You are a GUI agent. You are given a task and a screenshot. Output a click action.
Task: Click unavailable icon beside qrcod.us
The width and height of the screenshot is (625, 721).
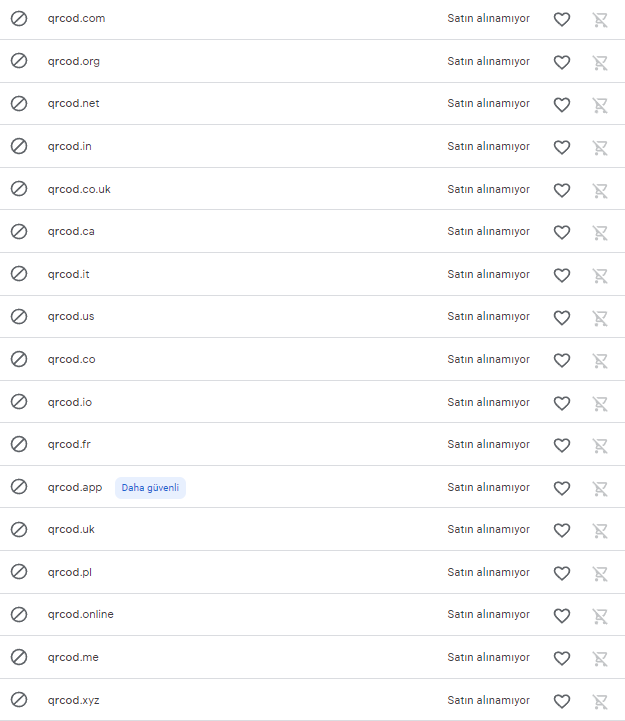(x=19, y=316)
